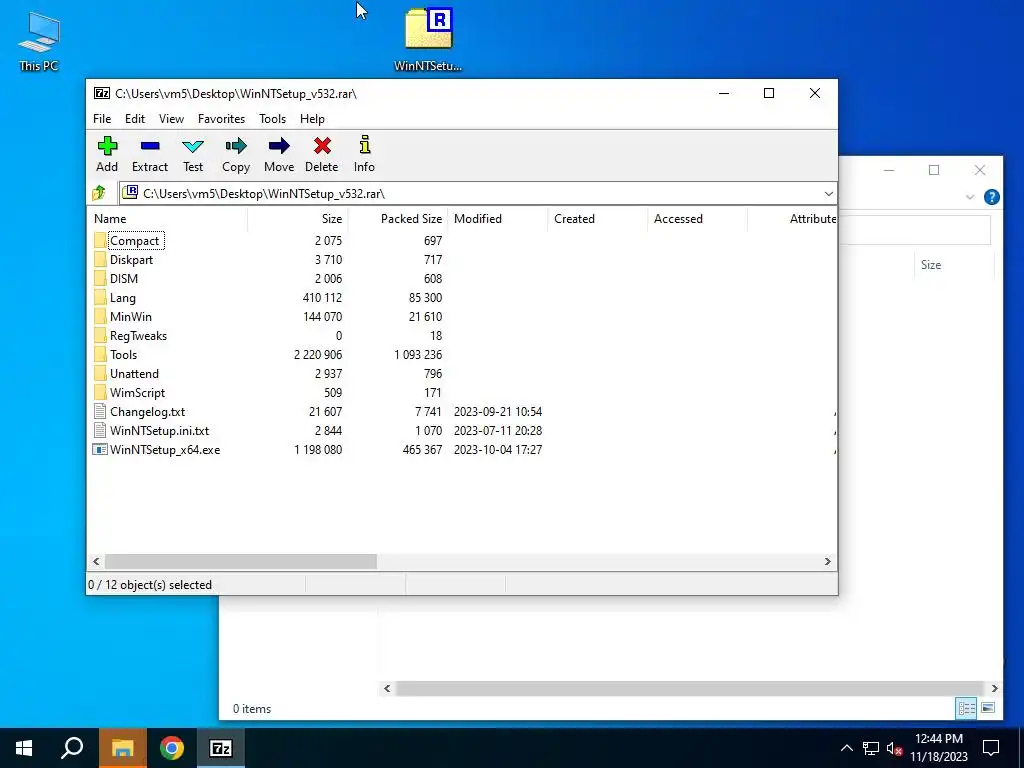This screenshot has height=768, width=1024.
Task: Expand the address bar path dropdown
Action: [x=828, y=193]
